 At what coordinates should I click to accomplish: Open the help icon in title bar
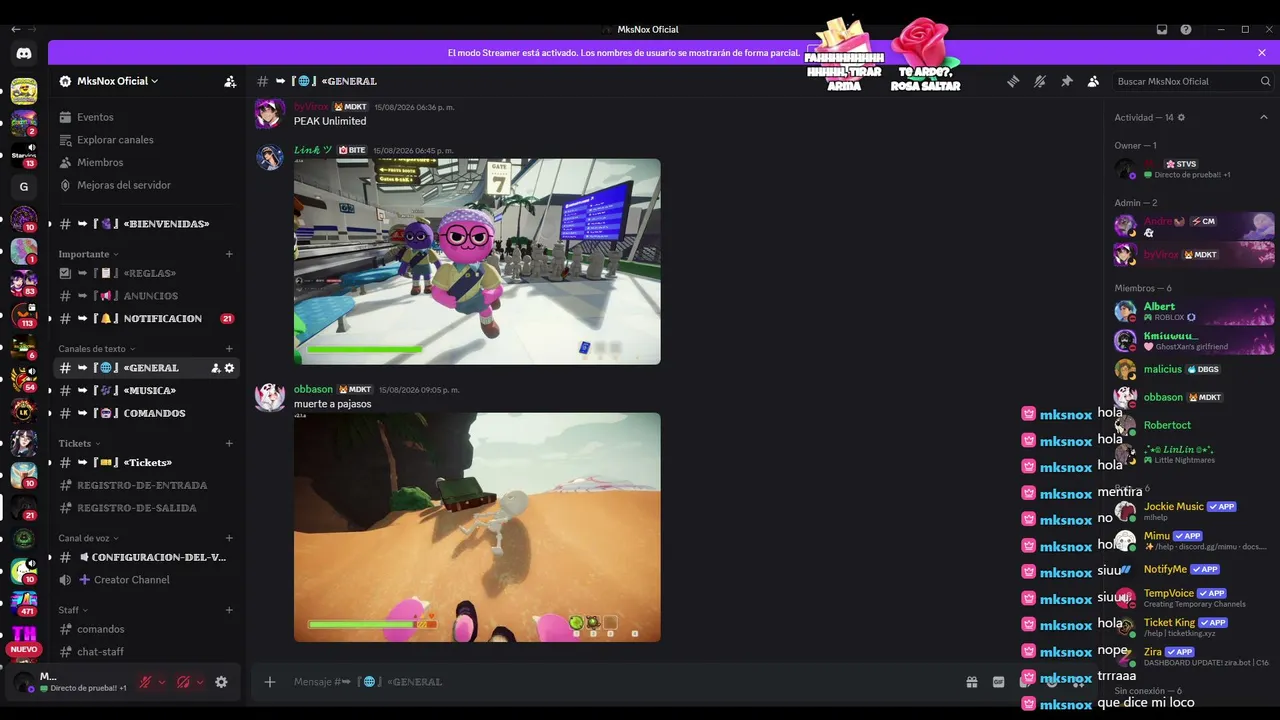pyautogui.click(x=1186, y=29)
